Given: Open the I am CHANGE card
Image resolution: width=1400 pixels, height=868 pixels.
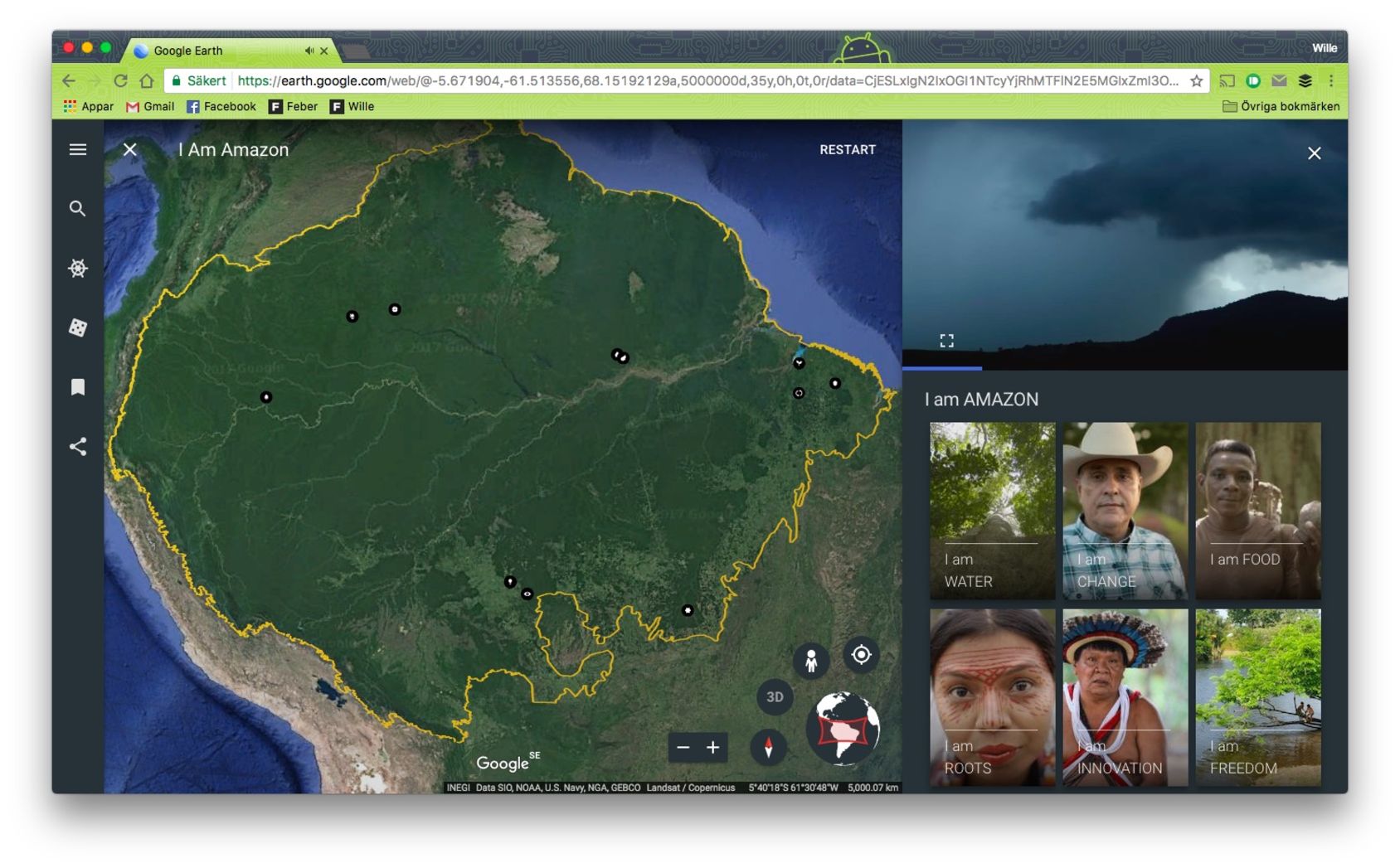Looking at the screenshot, I should [1125, 511].
